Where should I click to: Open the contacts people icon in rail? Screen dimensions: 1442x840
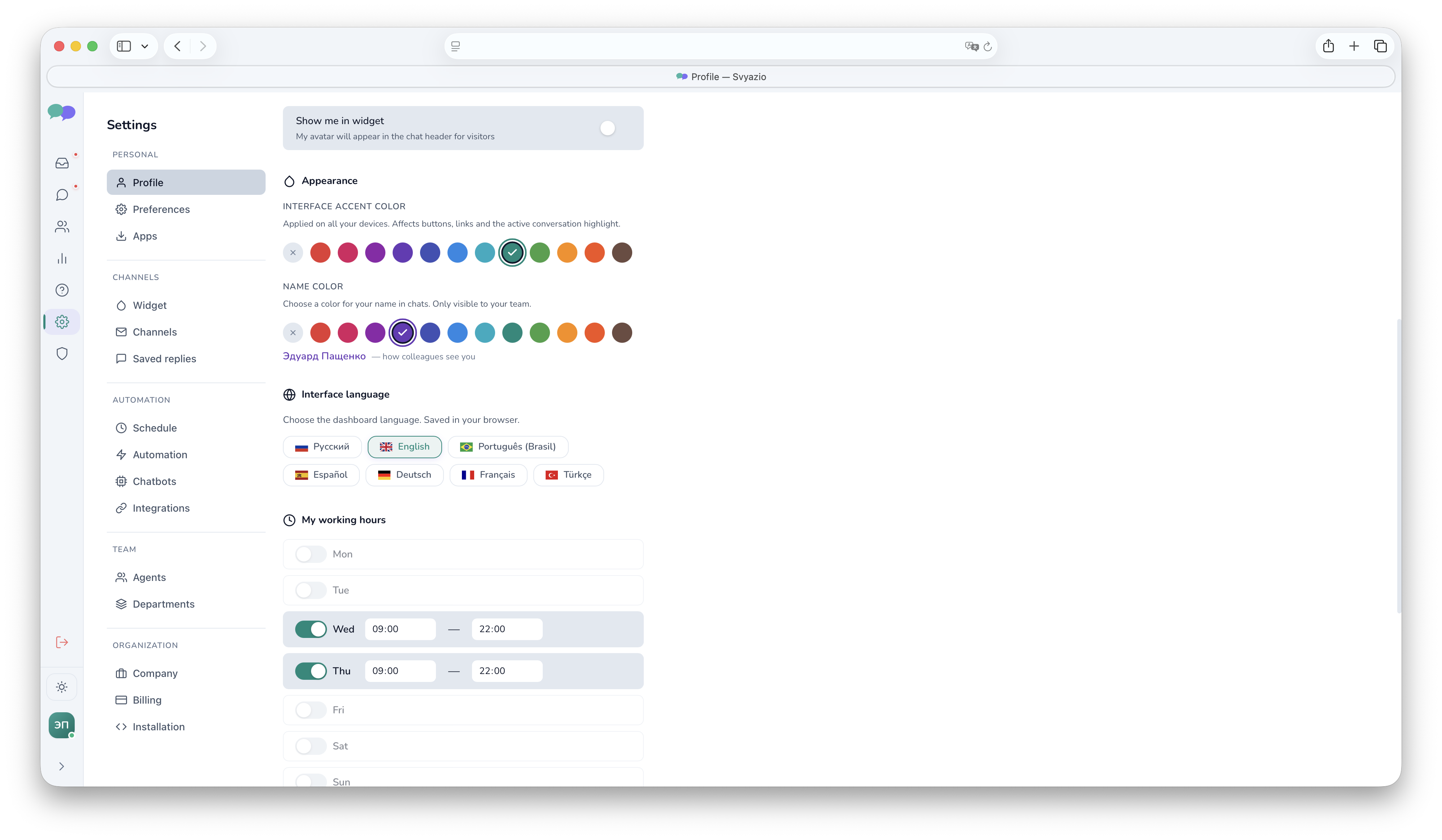tap(62, 227)
